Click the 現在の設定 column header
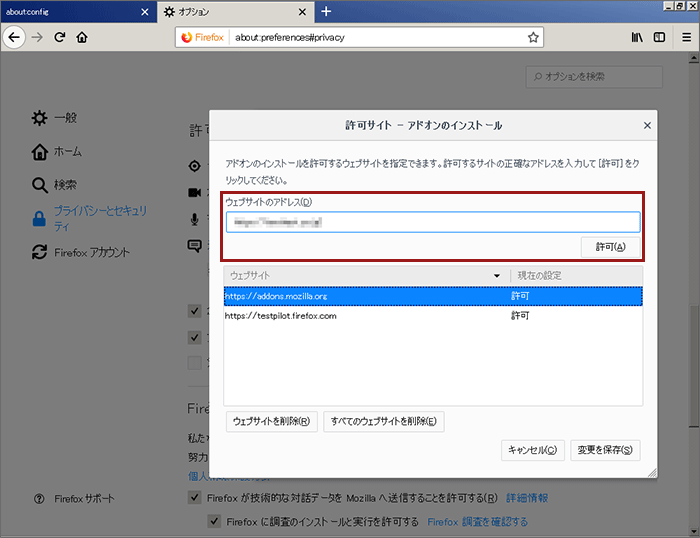The width and height of the screenshot is (700, 538). click(x=576, y=275)
